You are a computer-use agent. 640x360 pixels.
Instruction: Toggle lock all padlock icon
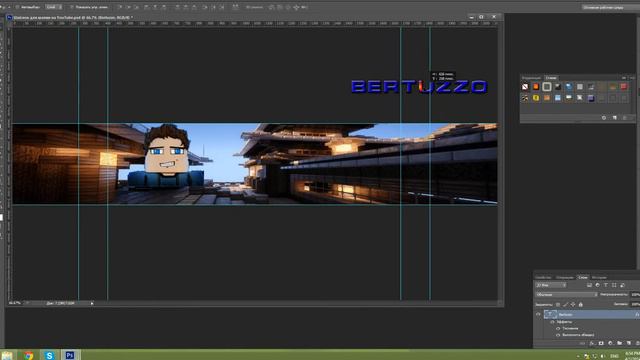(580, 304)
